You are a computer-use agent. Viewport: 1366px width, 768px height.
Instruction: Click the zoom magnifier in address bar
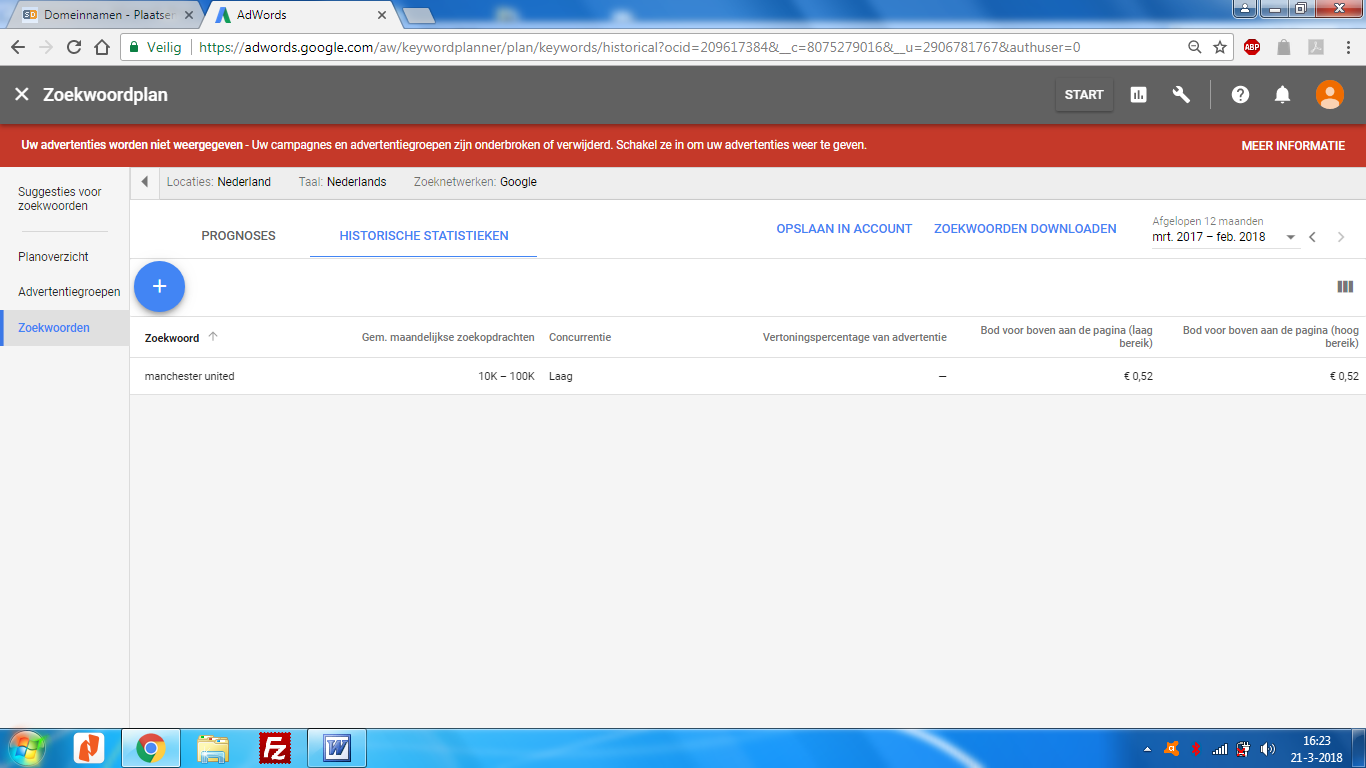(x=1194, y=47)
